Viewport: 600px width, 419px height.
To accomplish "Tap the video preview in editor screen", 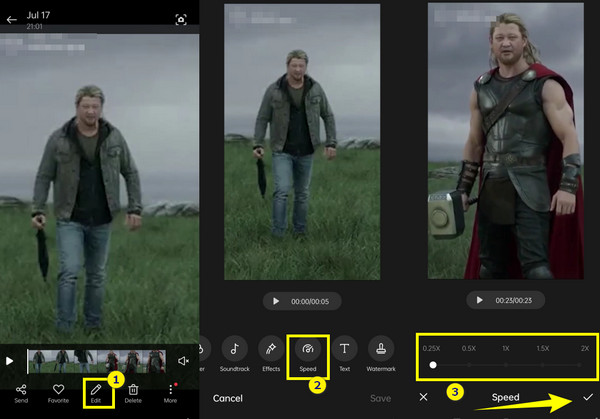I will point(302,142).
